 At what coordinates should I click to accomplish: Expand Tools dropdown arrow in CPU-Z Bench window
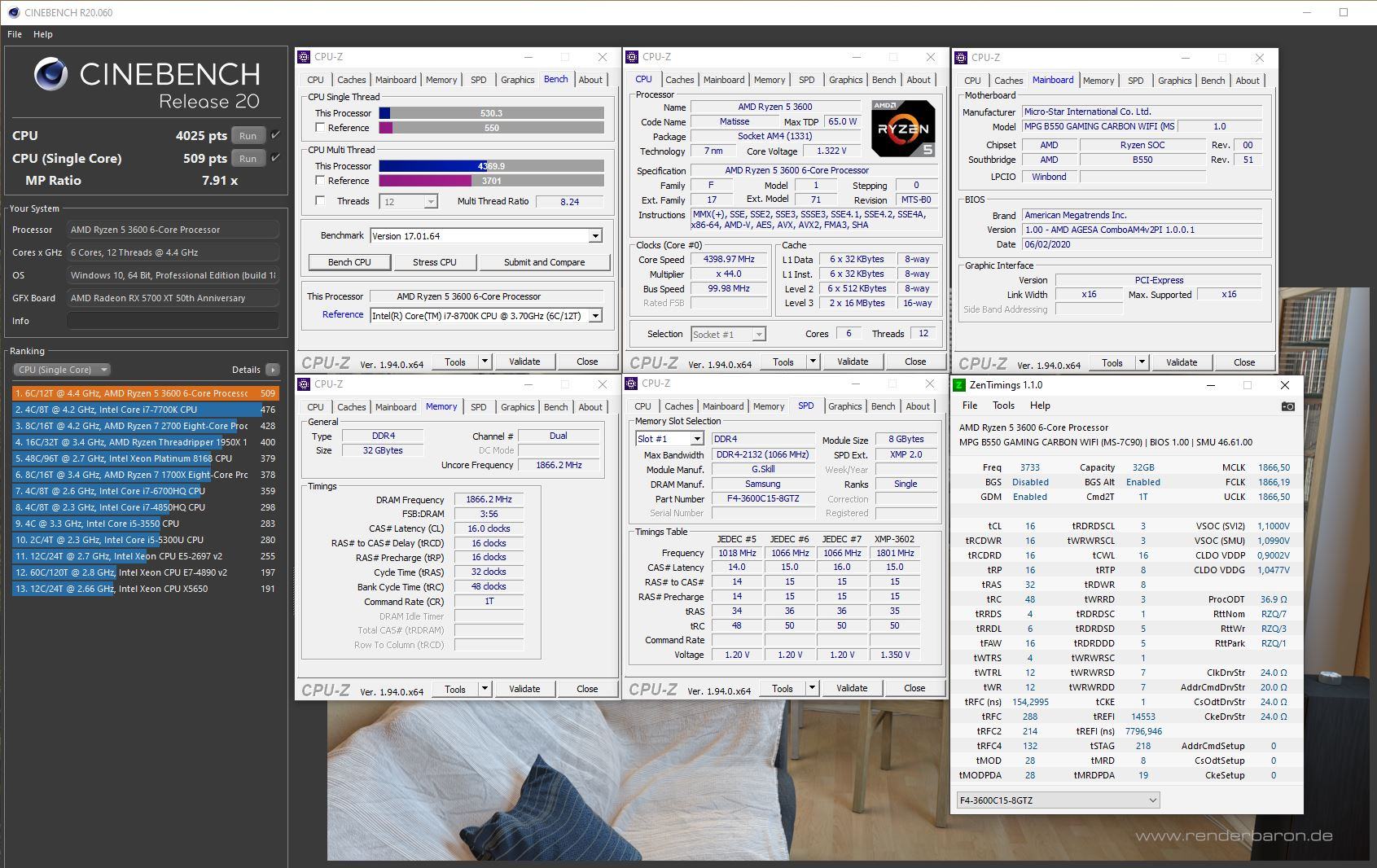[x=485, y=362]
